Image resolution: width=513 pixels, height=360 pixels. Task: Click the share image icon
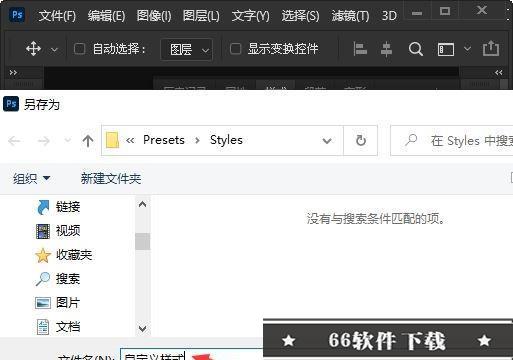pos(491,48)
